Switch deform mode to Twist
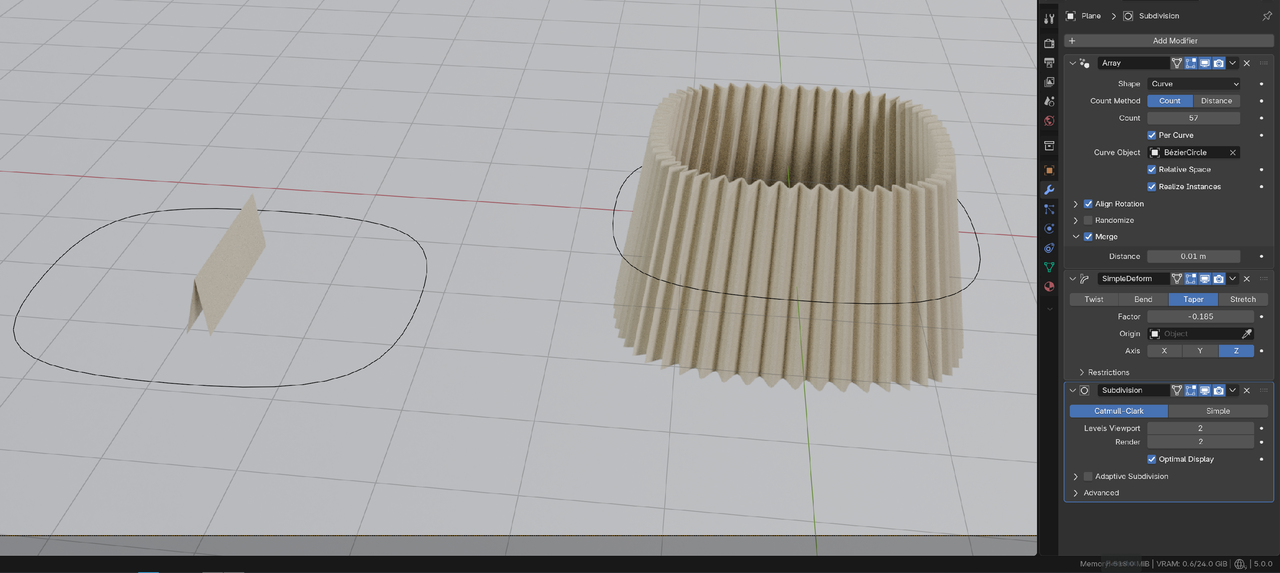The height and width of the screenshot is (573, 1280). pos(1094,299)
